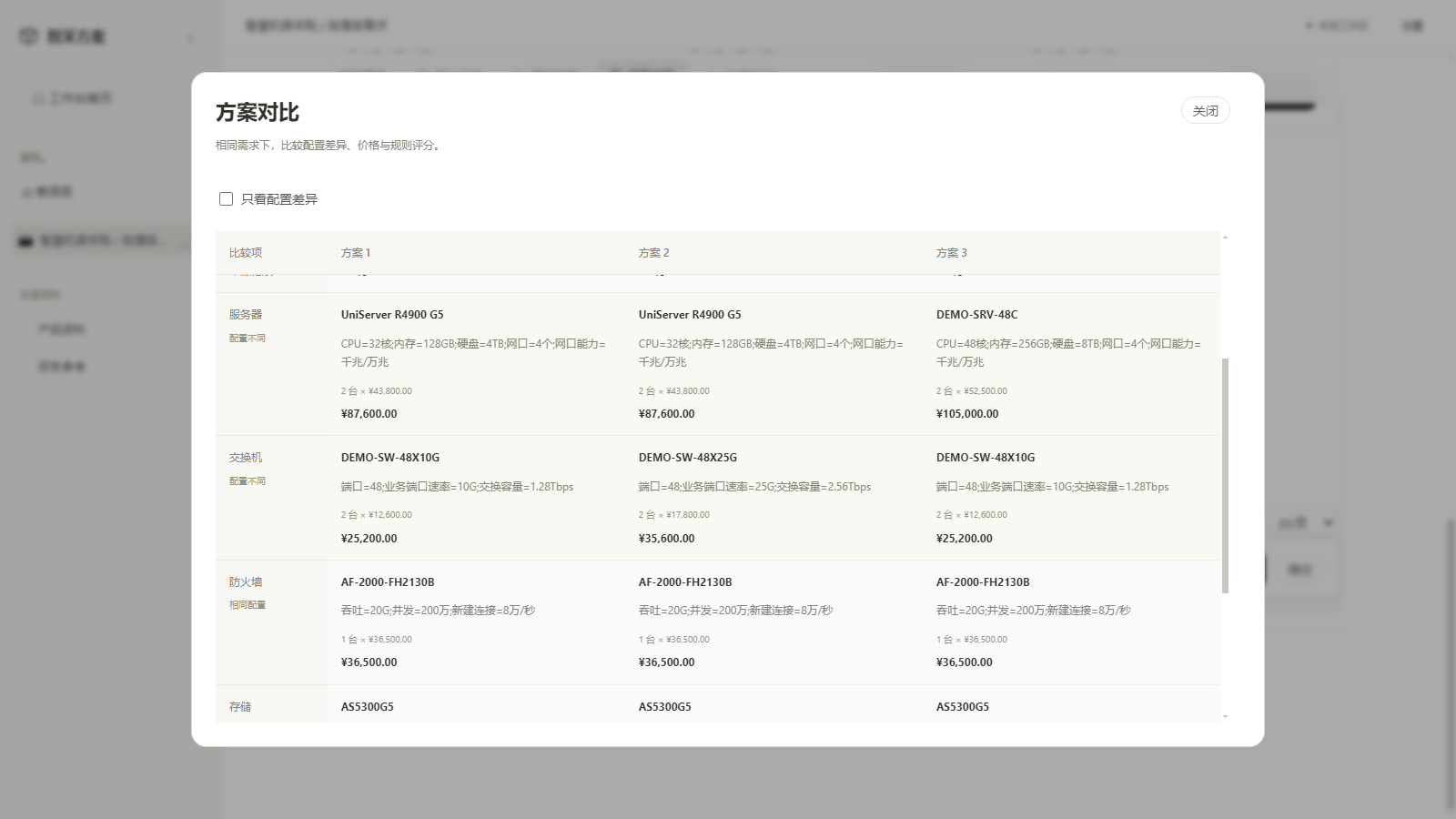Click ¥25,200.00 switch total in 方案 3
The image size is (1456, 819).
click(x=964, y=539)
